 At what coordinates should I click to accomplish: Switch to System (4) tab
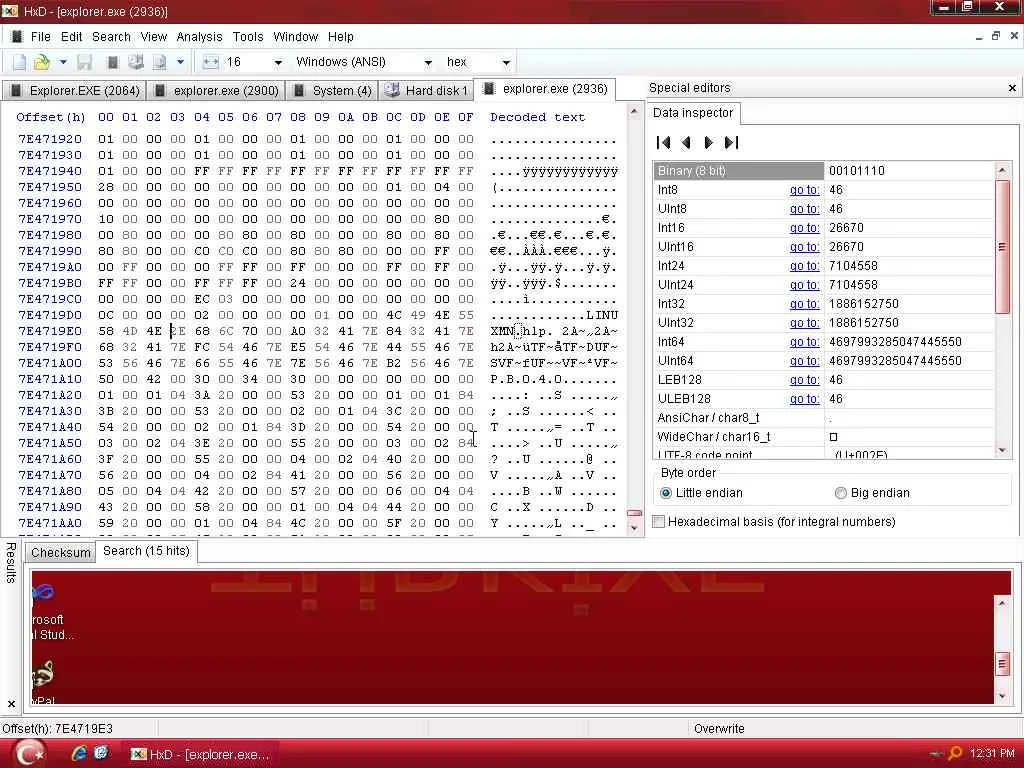click(x=332, y=90)
